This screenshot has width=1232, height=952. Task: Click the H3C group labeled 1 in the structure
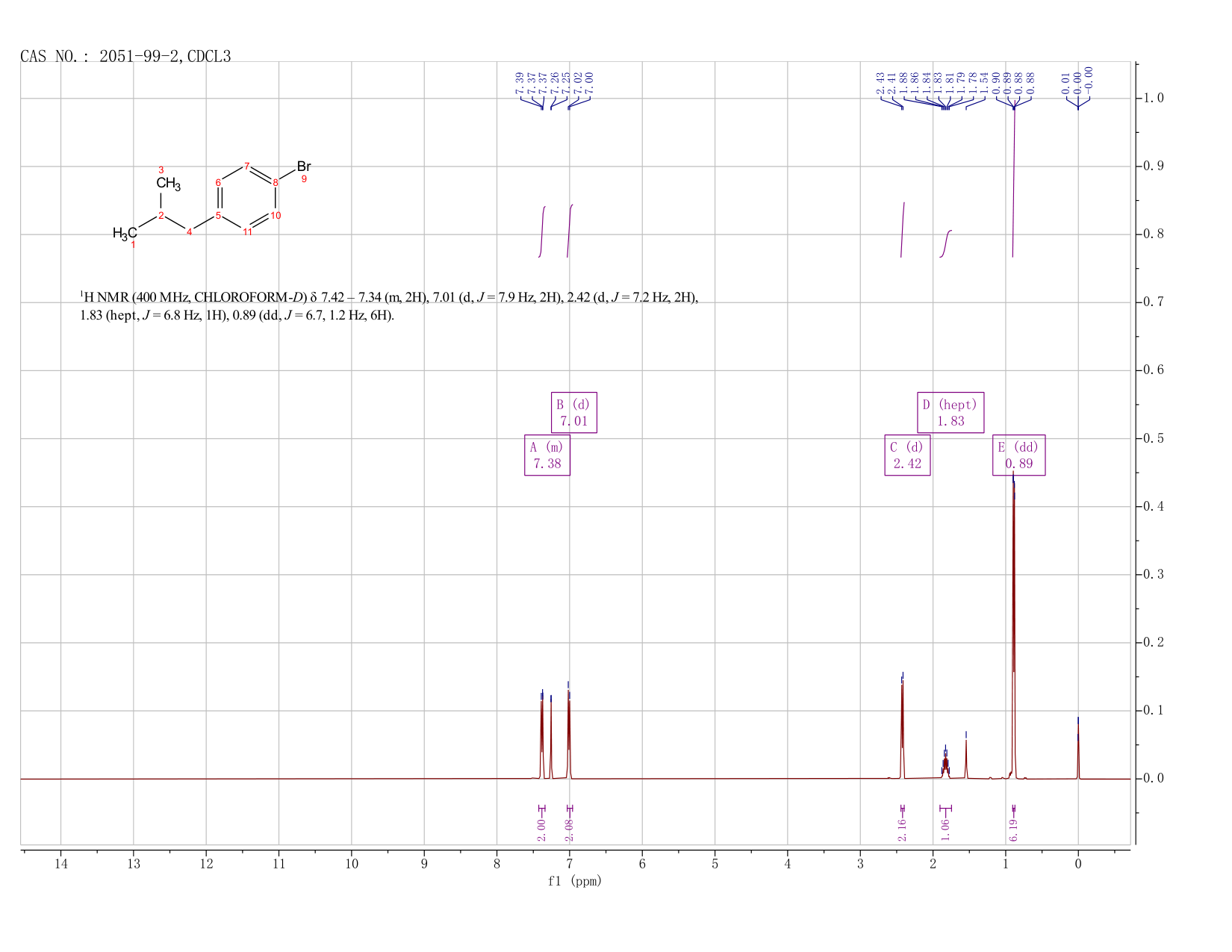[125, 234]
